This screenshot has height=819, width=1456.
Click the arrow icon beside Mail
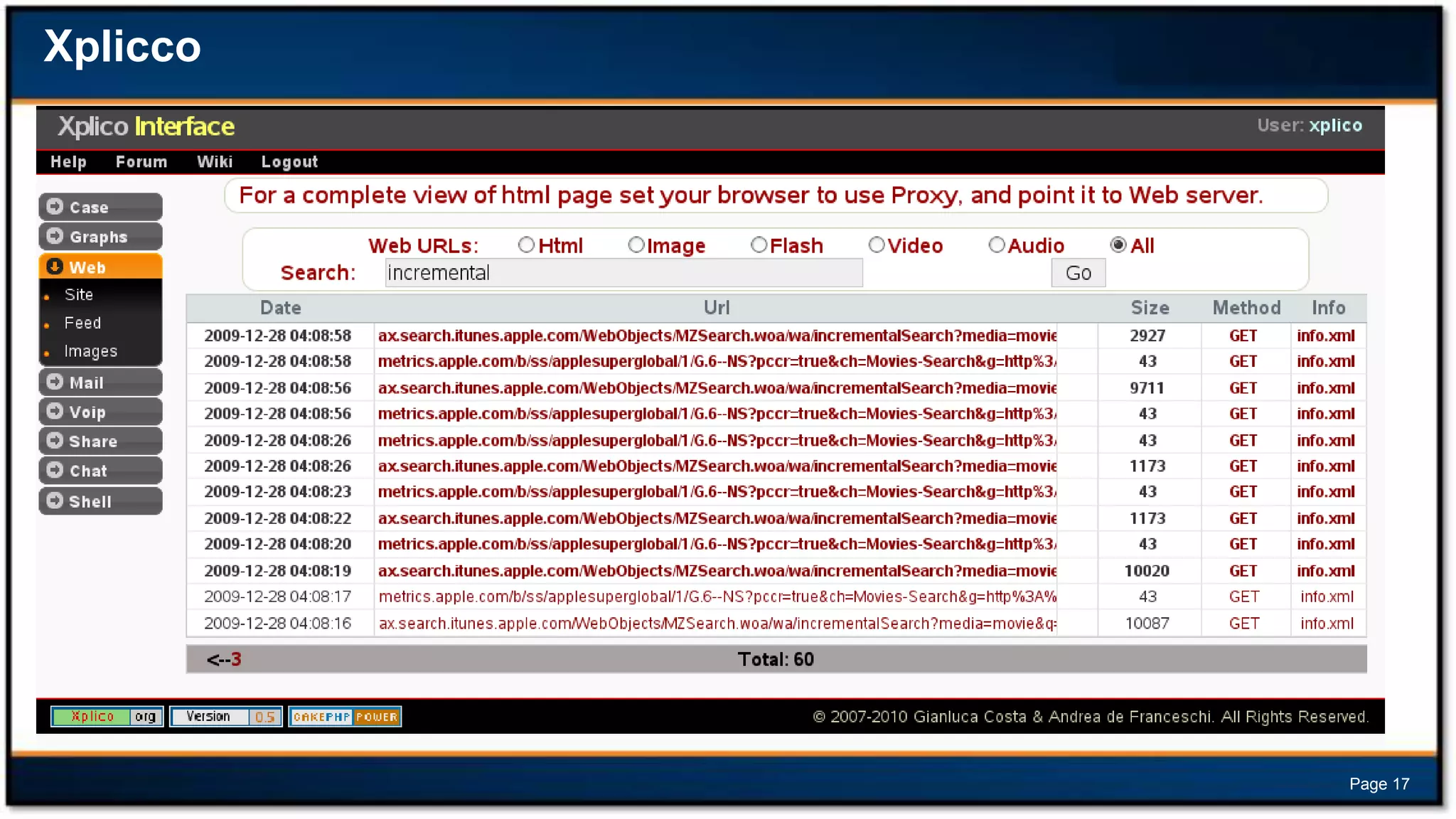[55, 382]
